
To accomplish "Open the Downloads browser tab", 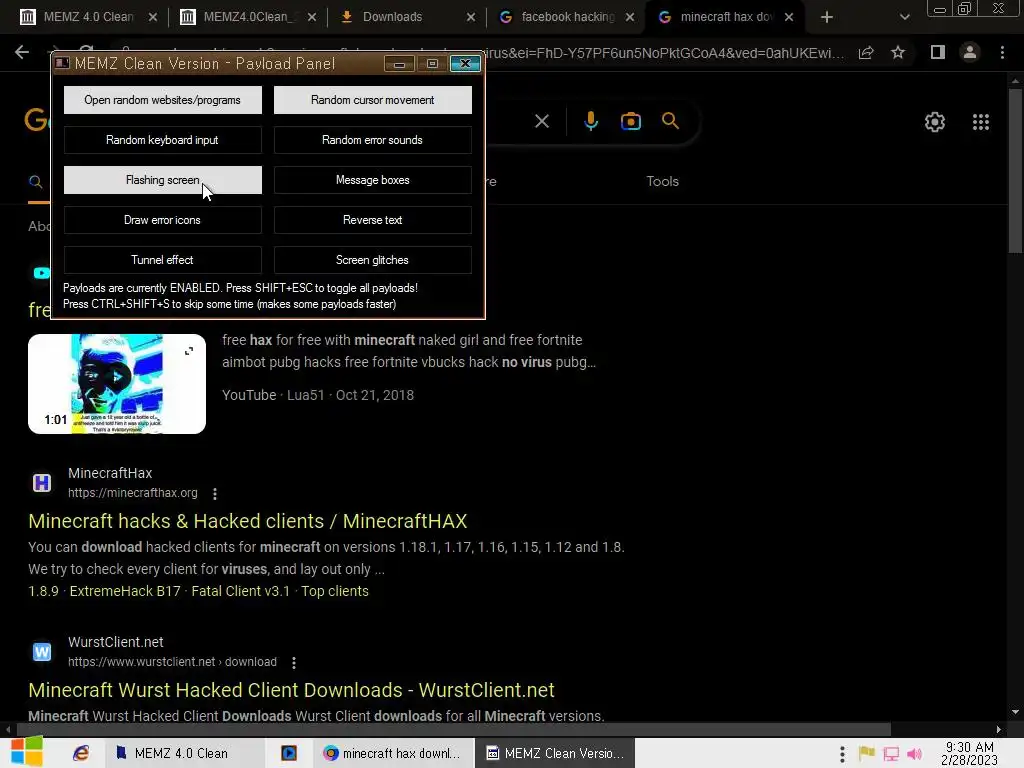I will (x=392, y=17).
